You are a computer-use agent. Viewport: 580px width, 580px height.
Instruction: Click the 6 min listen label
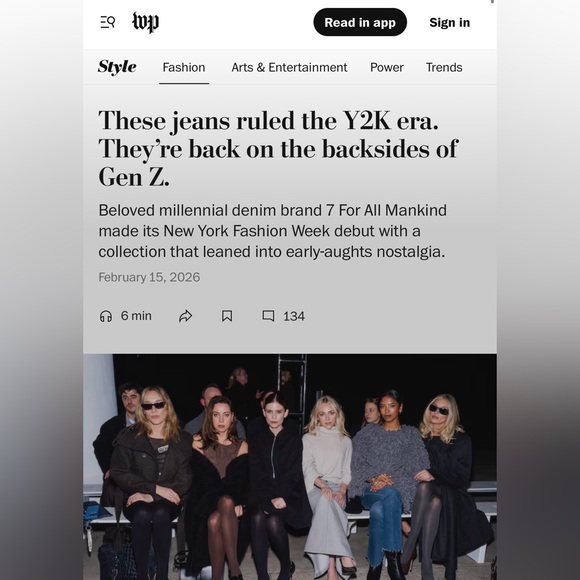click(136, 316)
